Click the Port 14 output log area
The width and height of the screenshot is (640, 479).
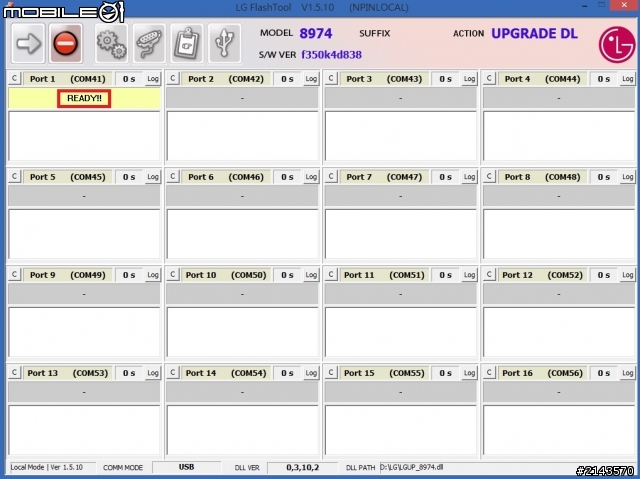click(242, 430)
